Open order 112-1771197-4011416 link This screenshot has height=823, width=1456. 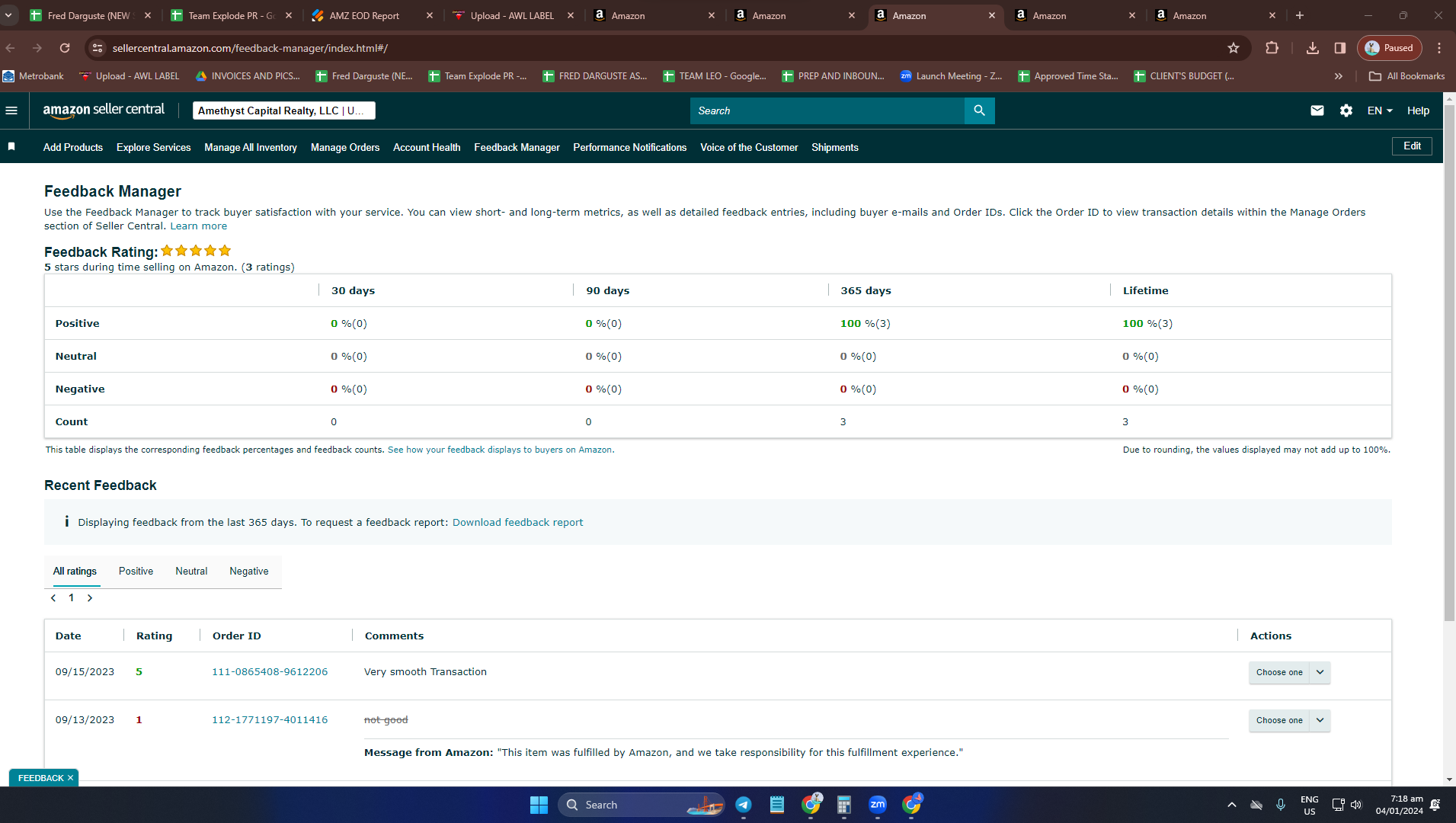270,720
